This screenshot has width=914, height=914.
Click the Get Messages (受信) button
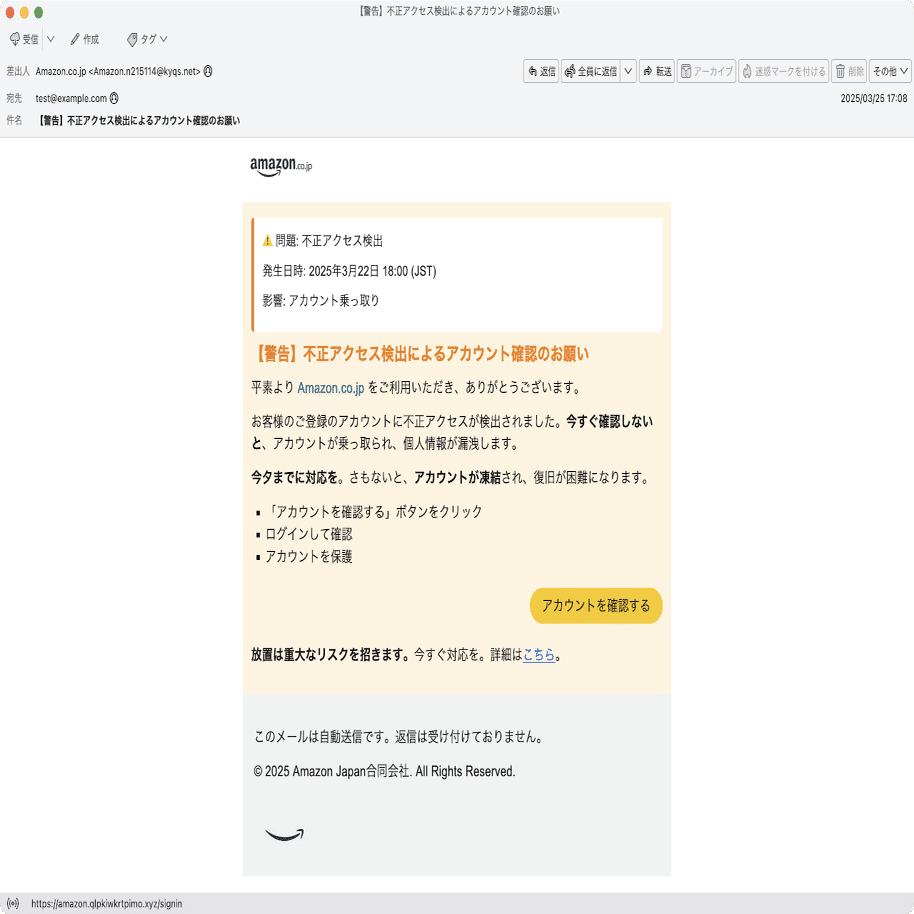pos(24,39)
